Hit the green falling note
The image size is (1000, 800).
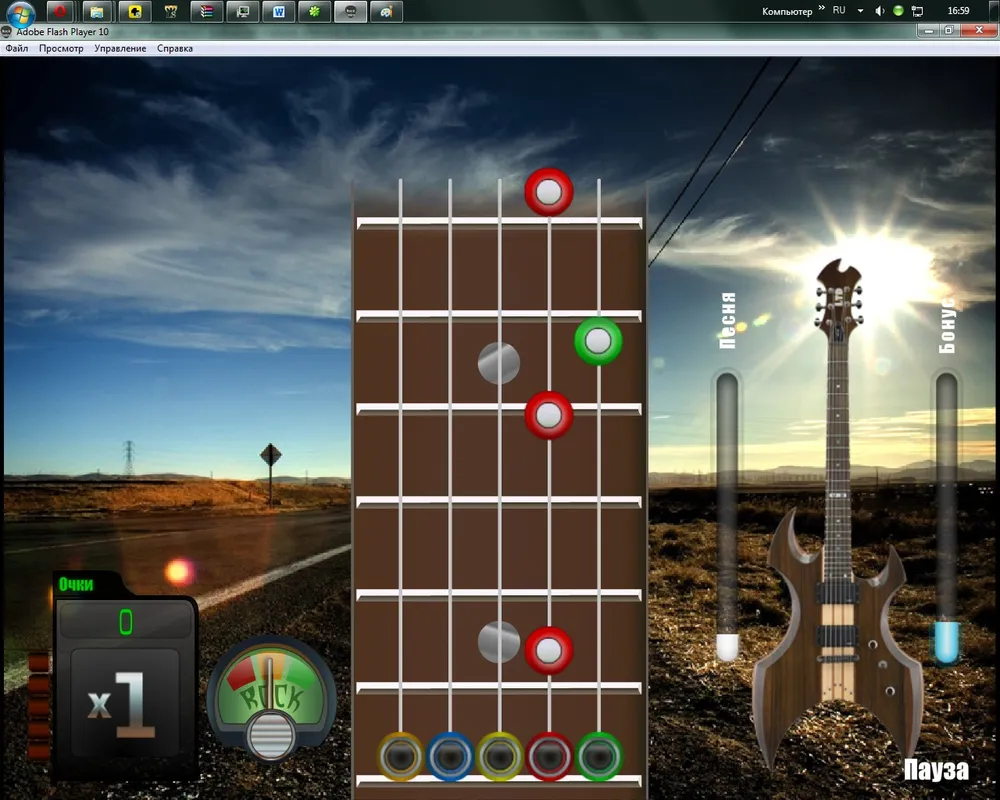tap(598, 342)
